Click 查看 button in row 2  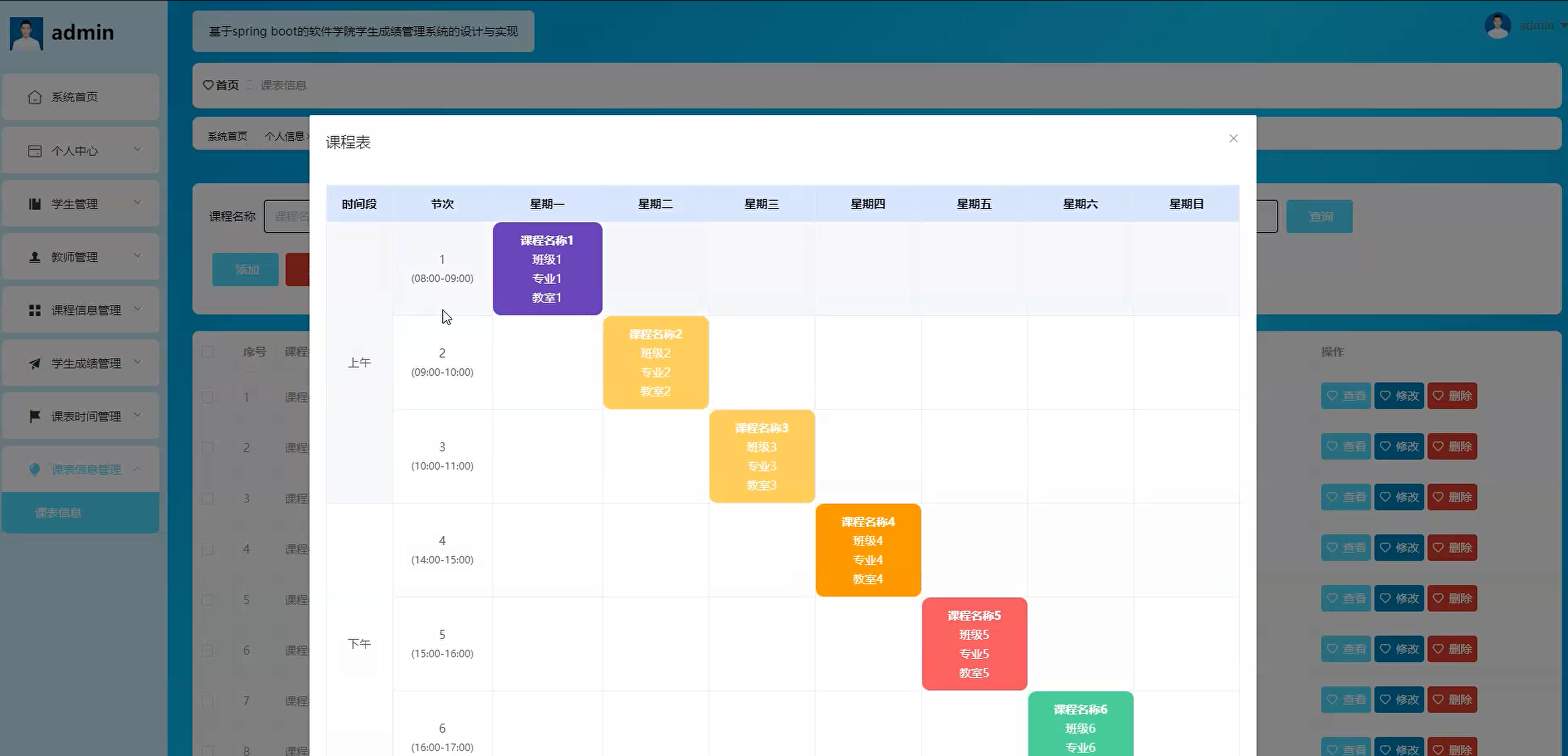coord(1346,446)
